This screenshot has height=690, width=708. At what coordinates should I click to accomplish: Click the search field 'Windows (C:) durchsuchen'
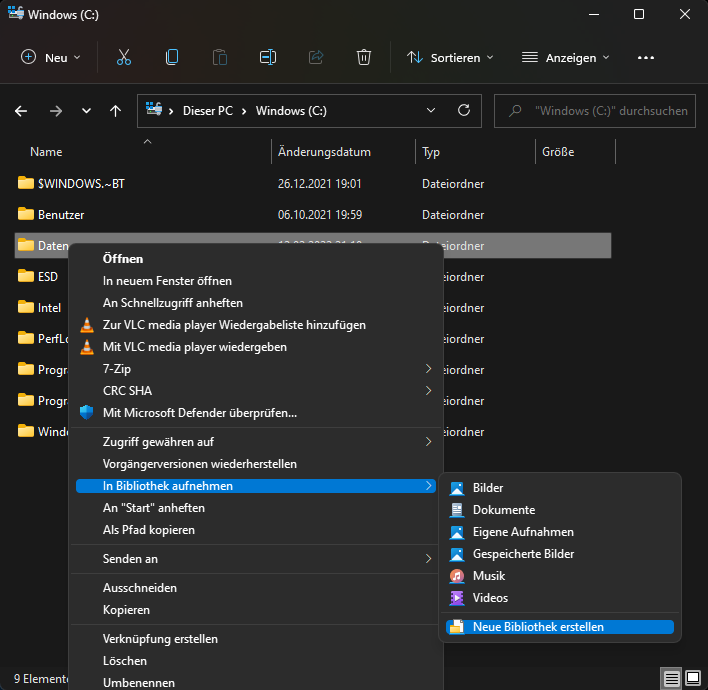pos(595,111)
